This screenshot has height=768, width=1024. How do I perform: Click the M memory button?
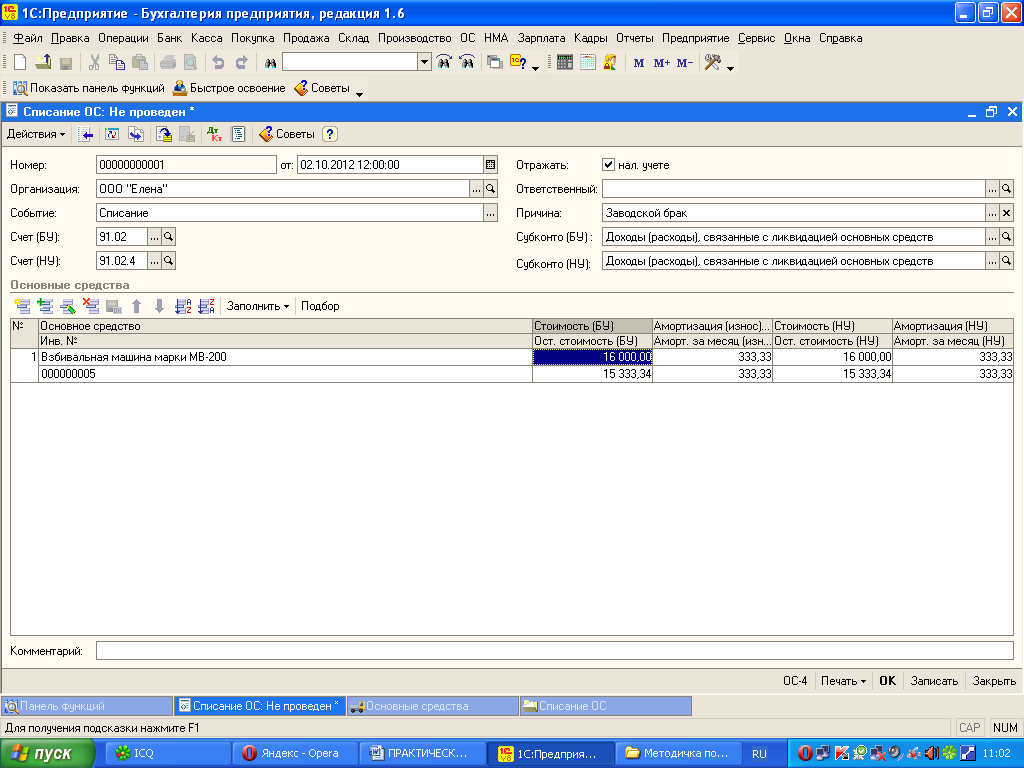tap(639, 63)
